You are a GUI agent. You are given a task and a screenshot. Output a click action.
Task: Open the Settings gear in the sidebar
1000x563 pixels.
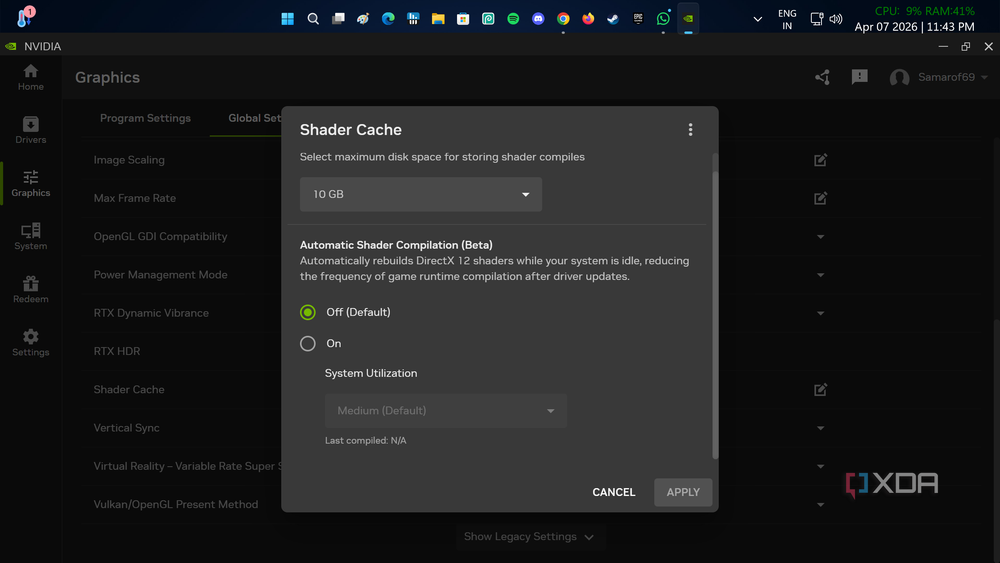point(31,343)
